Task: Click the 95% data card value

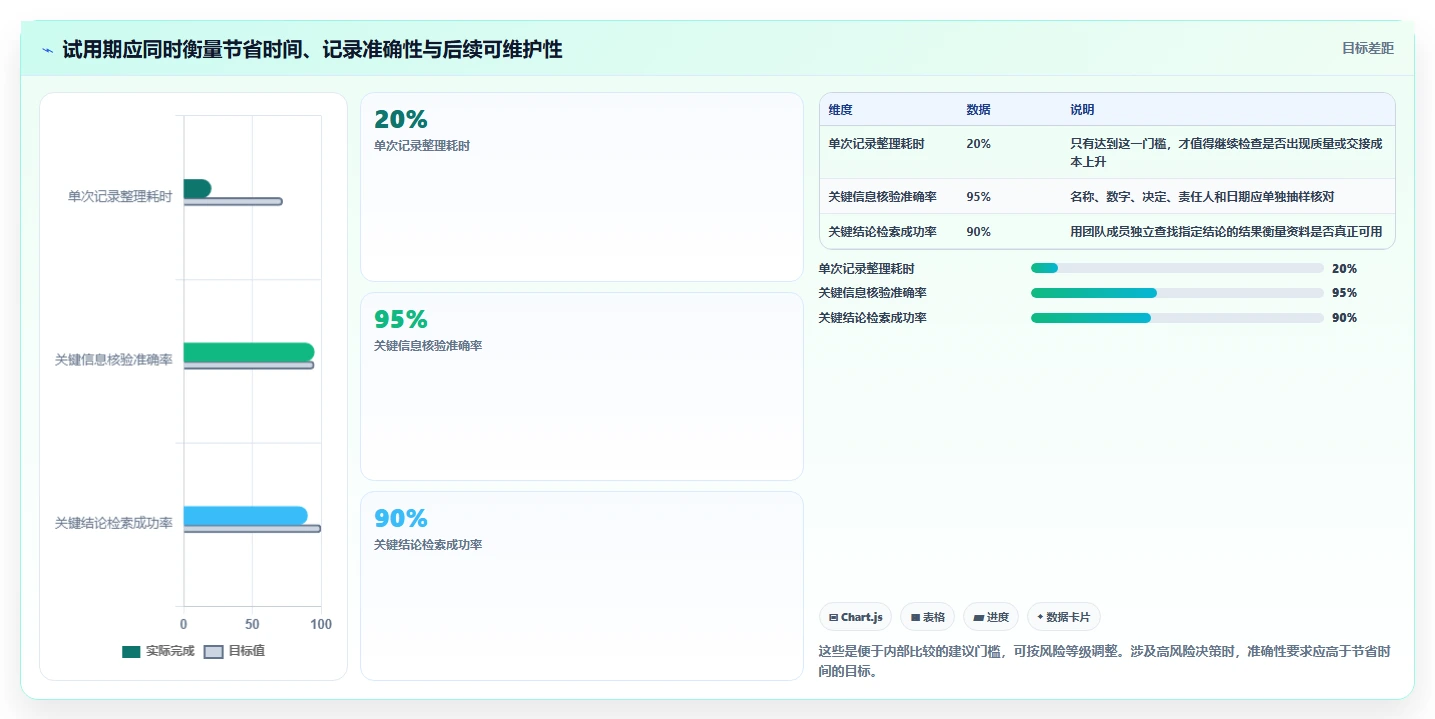Action: click(x=400, y=320)
